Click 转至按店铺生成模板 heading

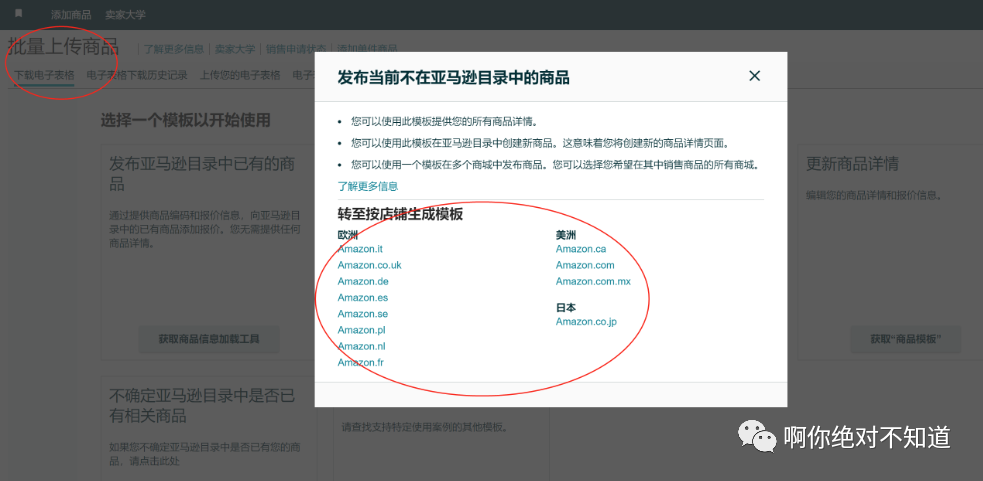point(400,214)
